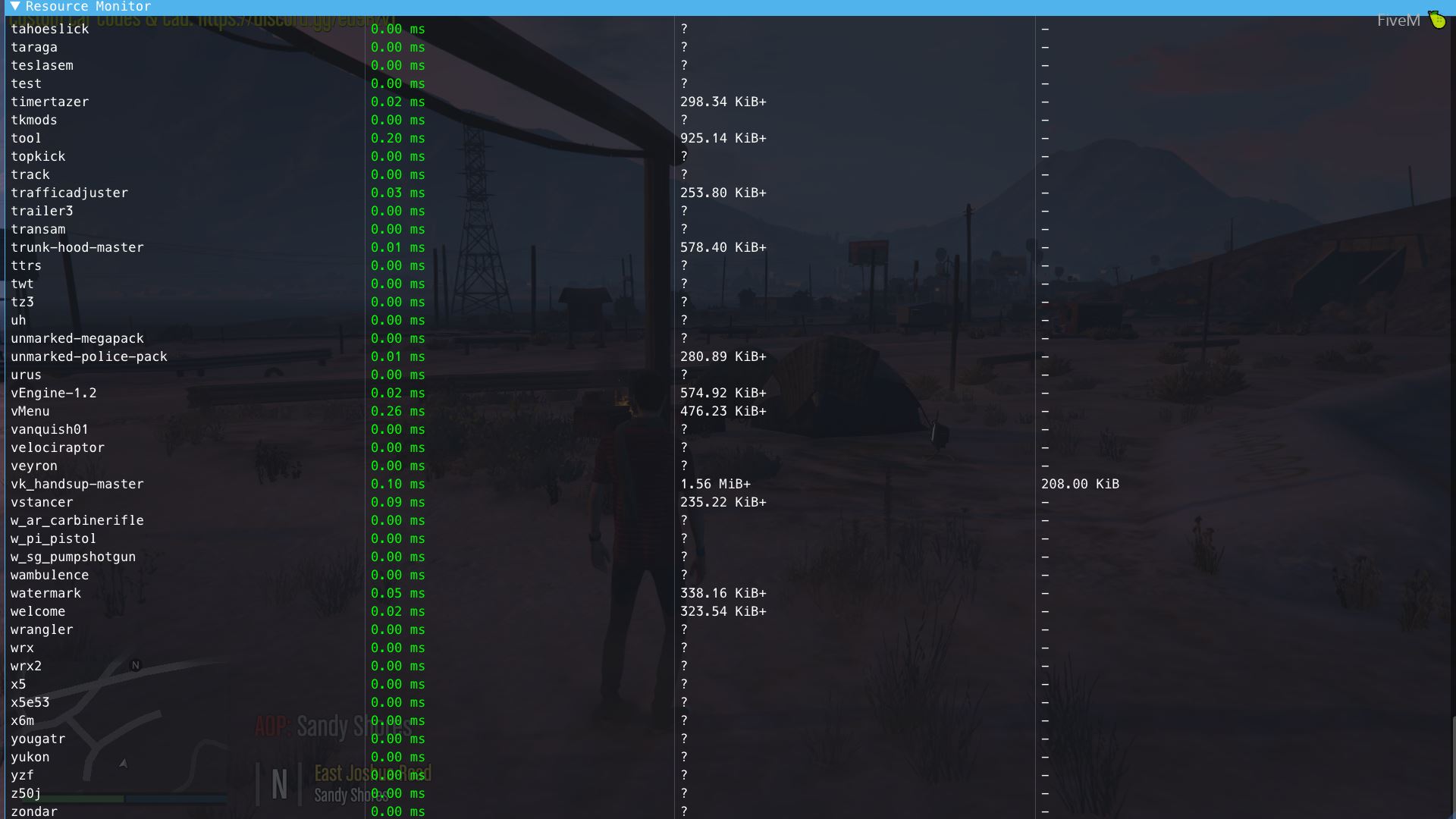This screenshot has width=1456, height=819.
Task: Select the yougatr resource name
Action: [38, 739]
